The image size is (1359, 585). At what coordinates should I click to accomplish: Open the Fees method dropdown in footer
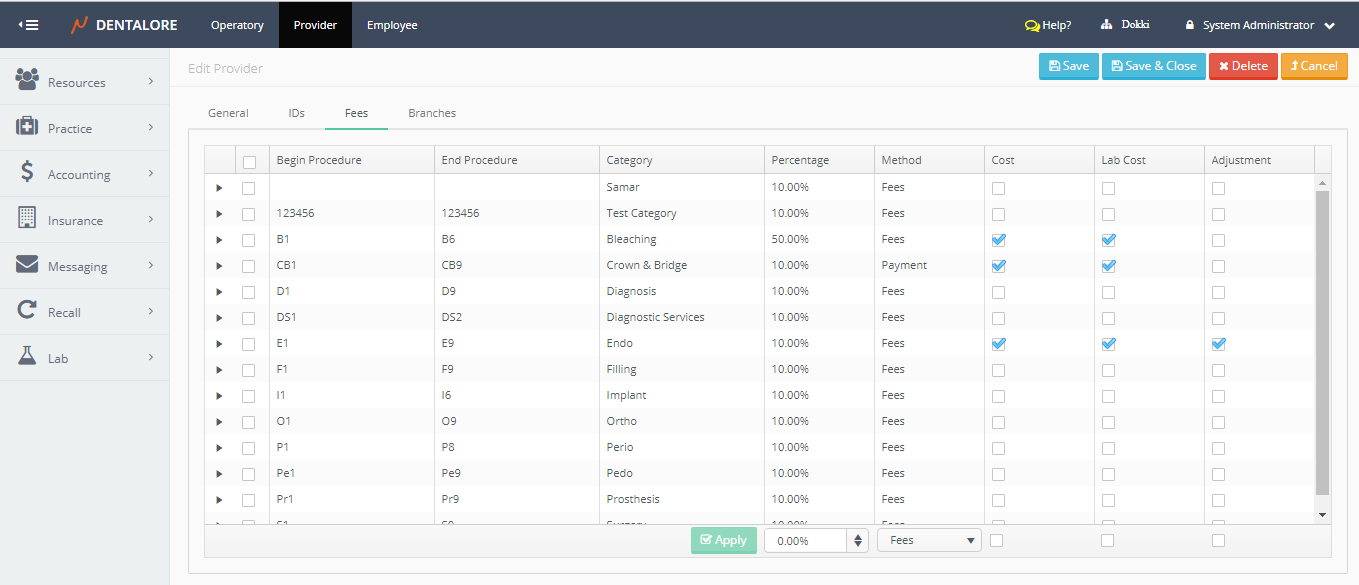click(x=930, y=540)
